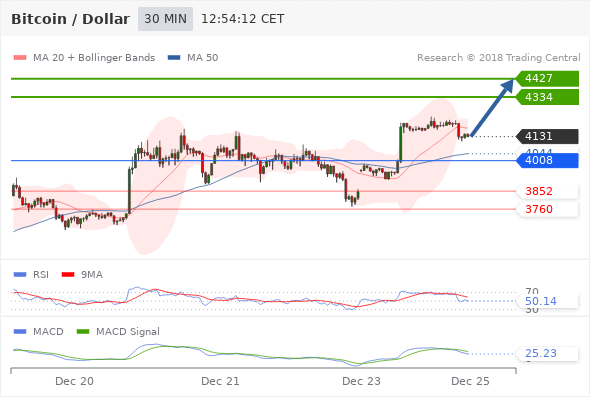This screenshot has height=400, width=590.
Task: Click the Dec 20 date label
Action: click(75, 381)
